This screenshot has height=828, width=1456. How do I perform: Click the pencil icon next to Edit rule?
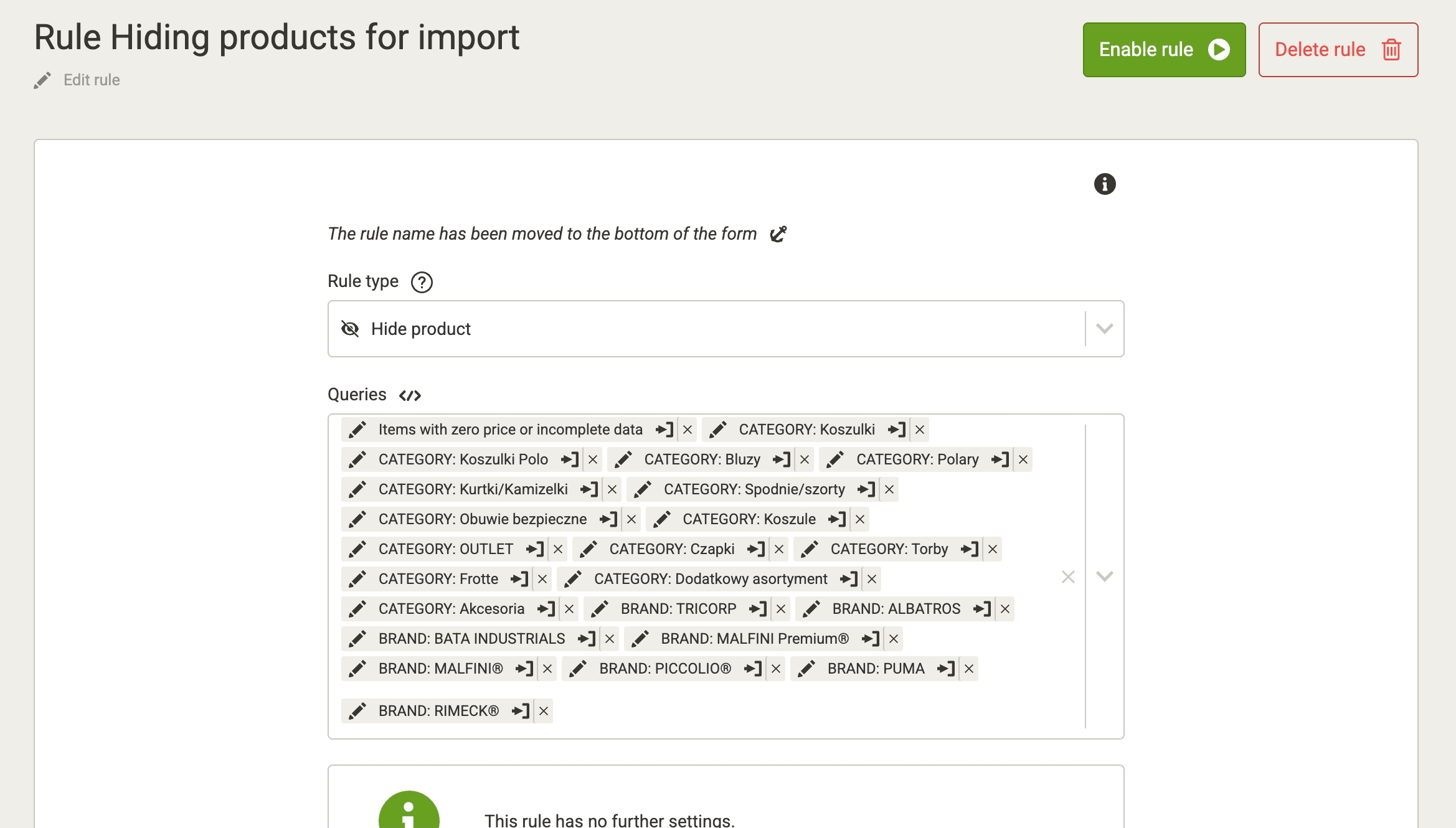(42, 80)
